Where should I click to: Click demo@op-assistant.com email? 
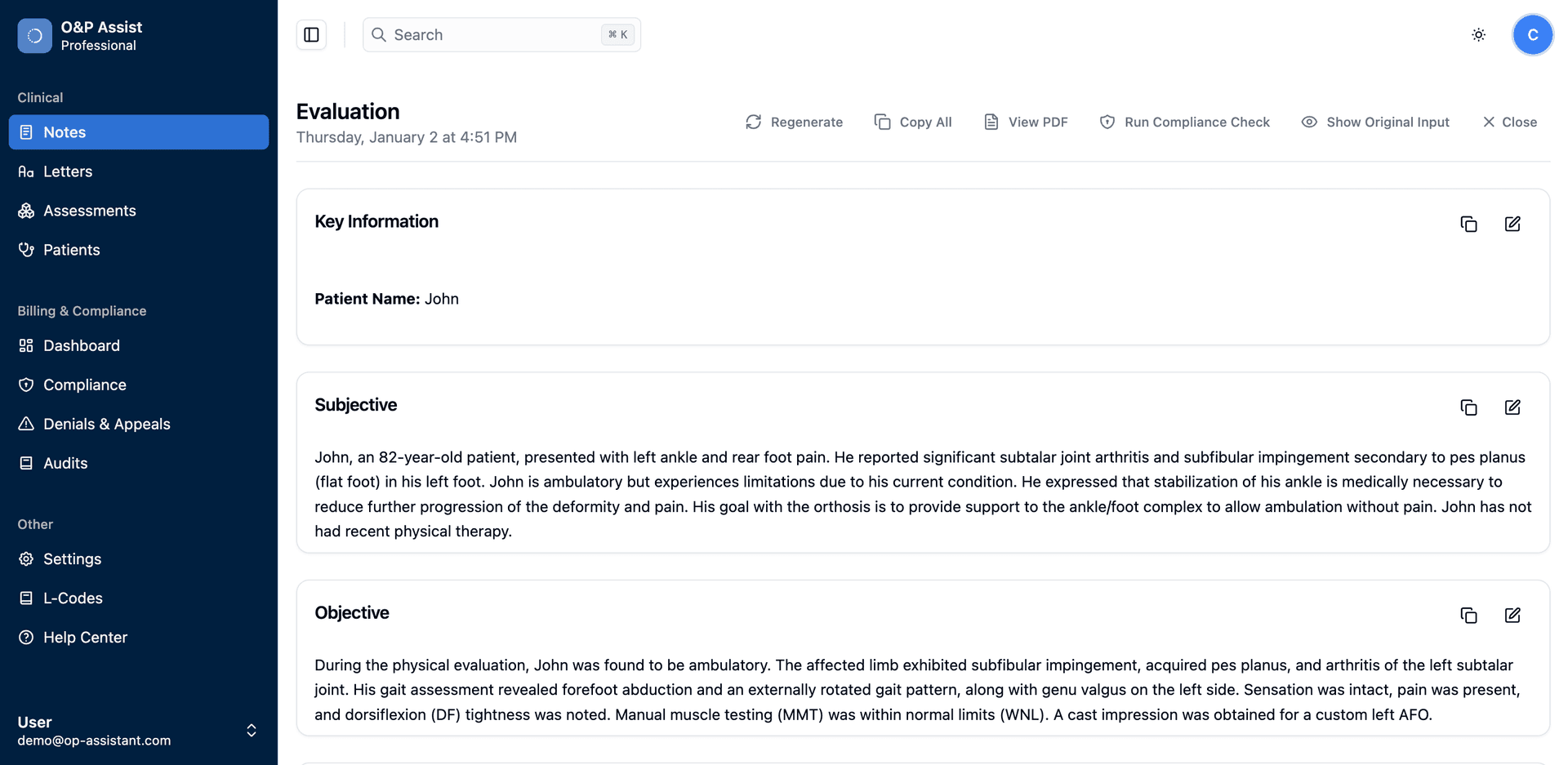(x=94, y=741)
